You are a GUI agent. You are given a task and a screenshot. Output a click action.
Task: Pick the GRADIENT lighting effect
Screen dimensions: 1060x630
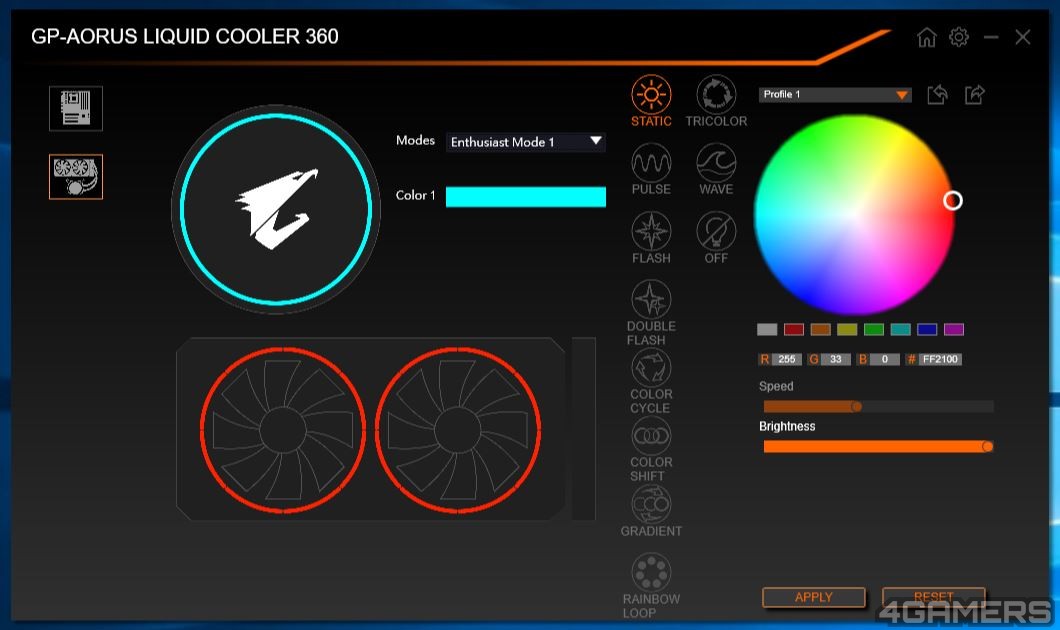651,504
